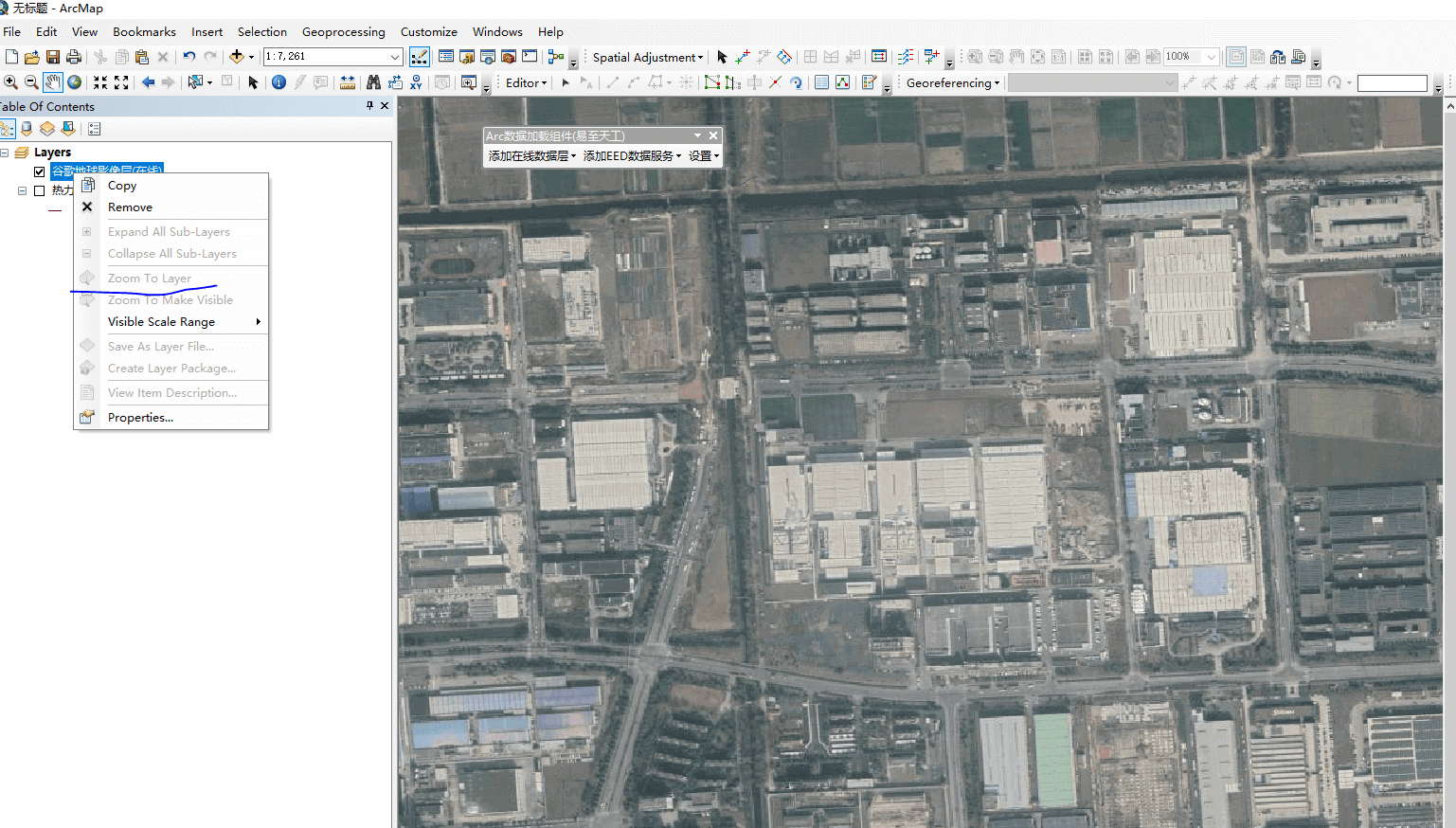Uncheck the highlighted Google imagery layer checkbox
1456x828 pixels.
click(39, 171)
